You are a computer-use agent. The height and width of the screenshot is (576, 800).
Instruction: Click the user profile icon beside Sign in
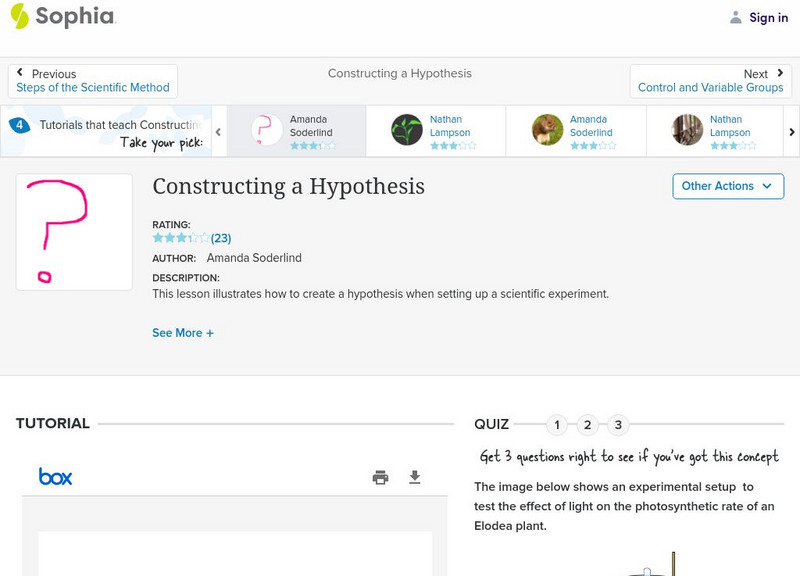[x=736, y=17]
